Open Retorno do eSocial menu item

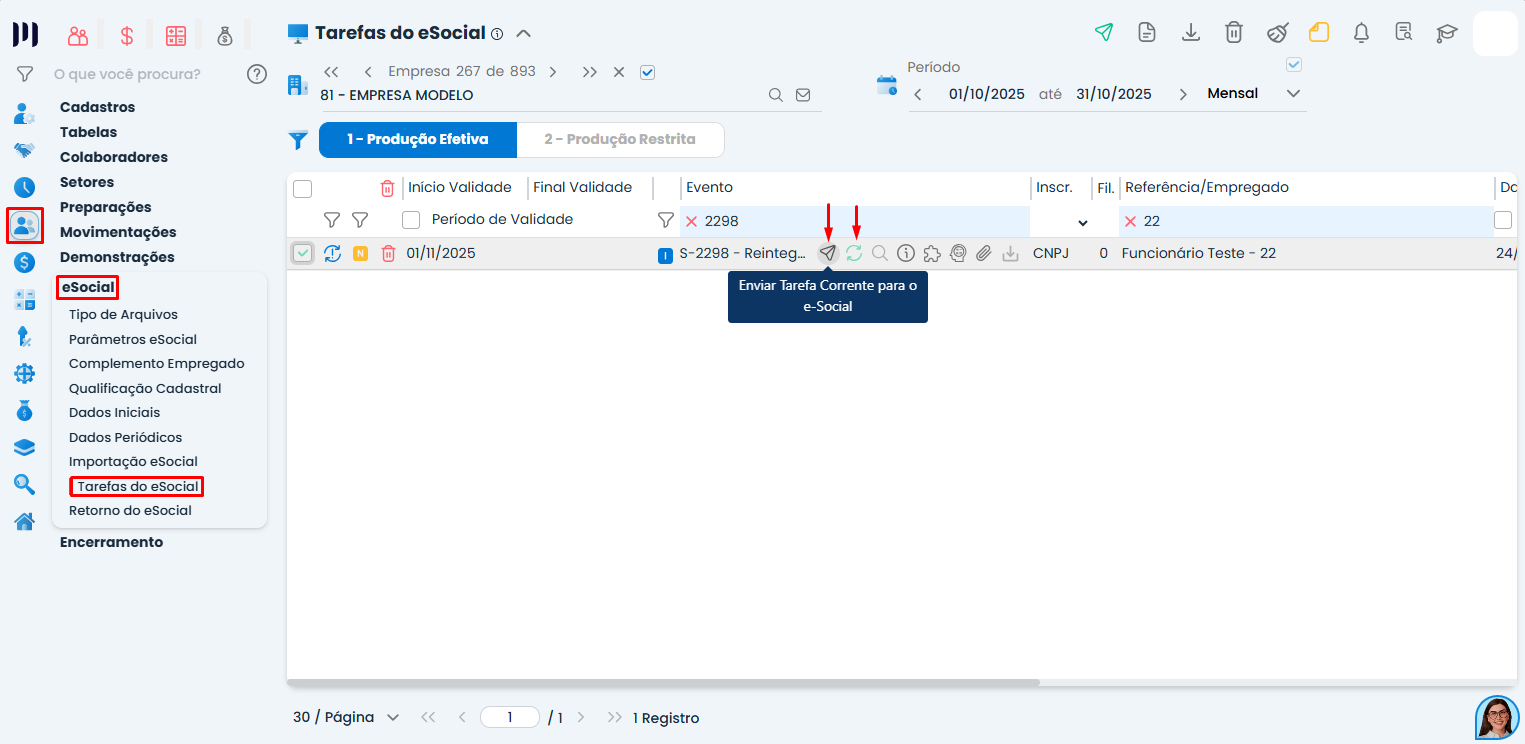(130, 510)
